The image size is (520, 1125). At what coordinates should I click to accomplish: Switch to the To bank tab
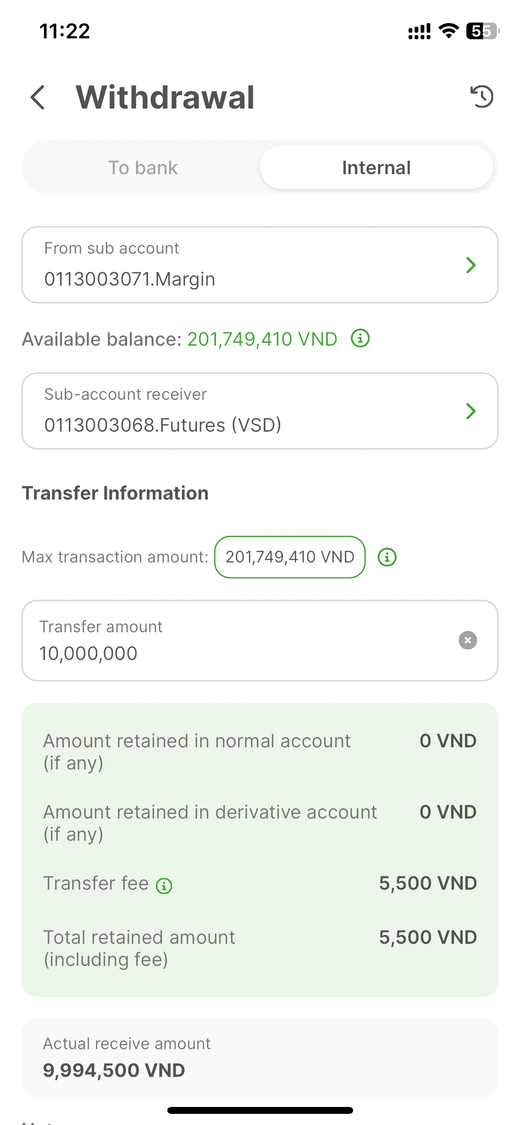(x=143, y=168)
